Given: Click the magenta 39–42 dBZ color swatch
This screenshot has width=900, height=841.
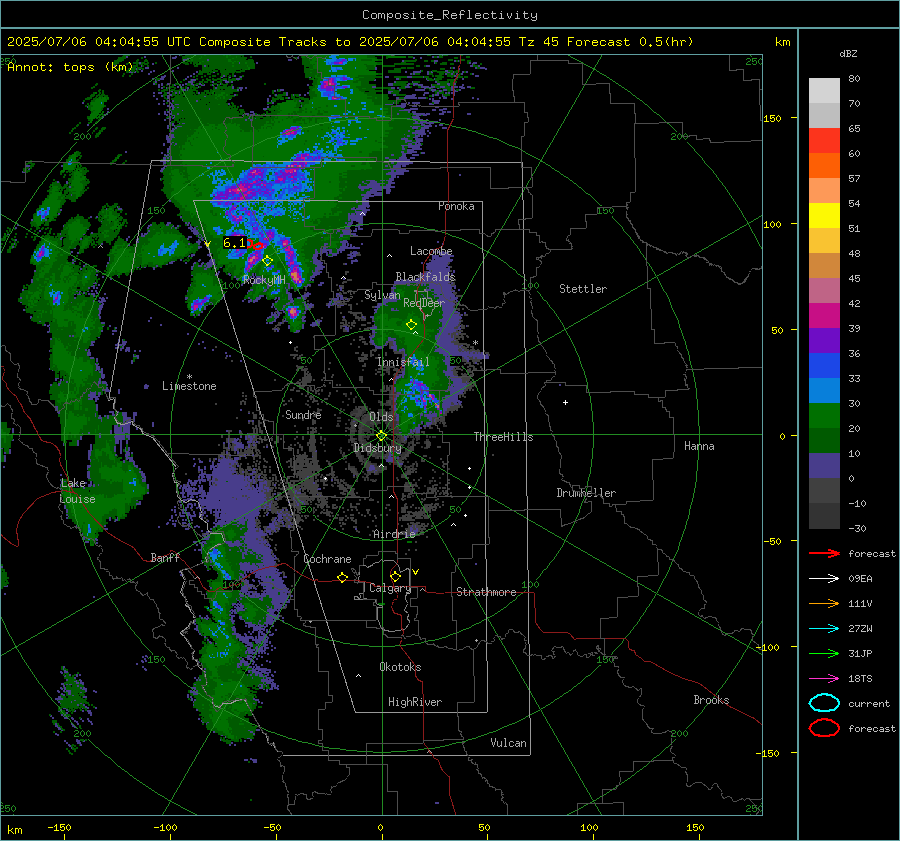Looking at the screenshot, I should [x=824, y=316].
